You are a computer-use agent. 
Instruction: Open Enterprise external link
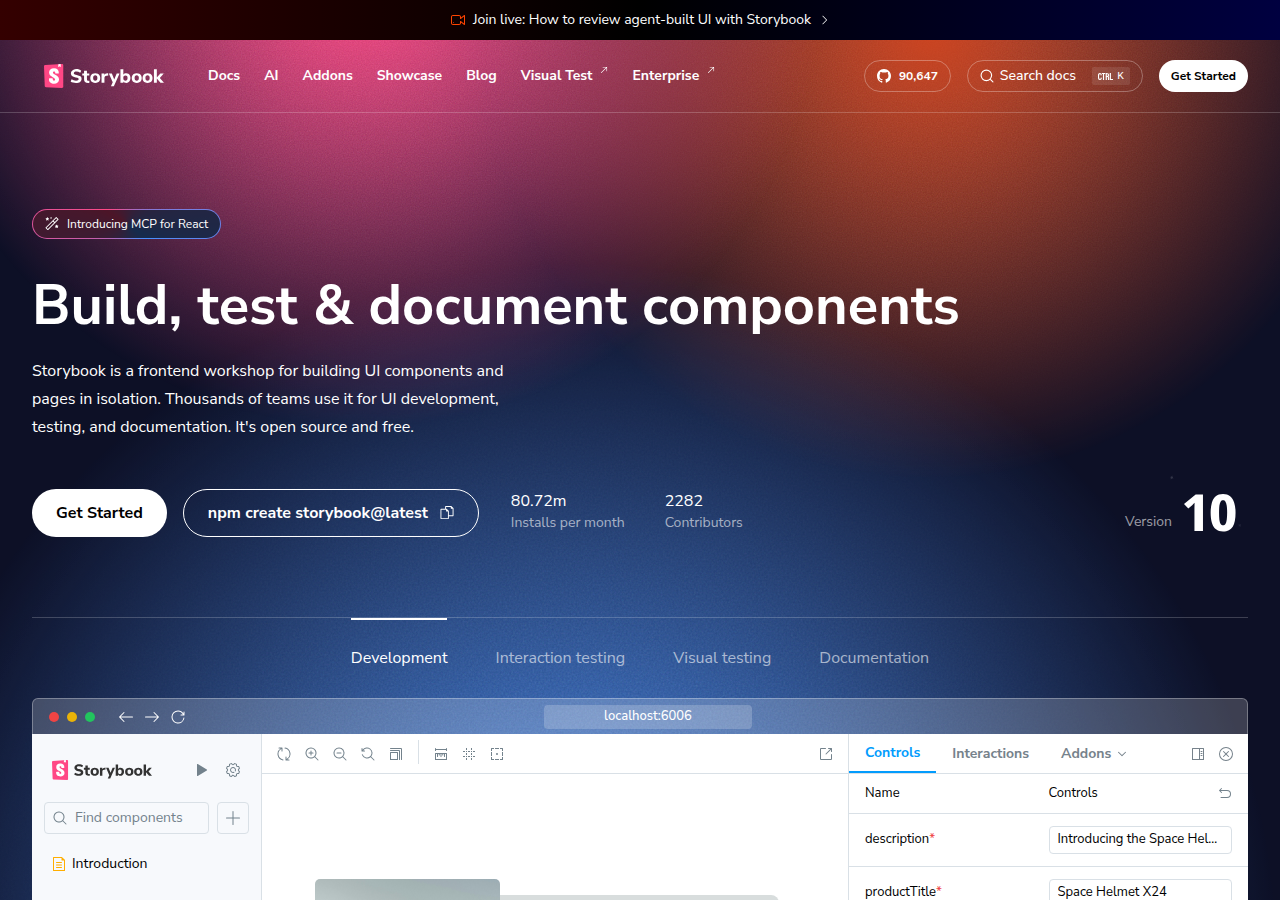[x=674, y=75]
